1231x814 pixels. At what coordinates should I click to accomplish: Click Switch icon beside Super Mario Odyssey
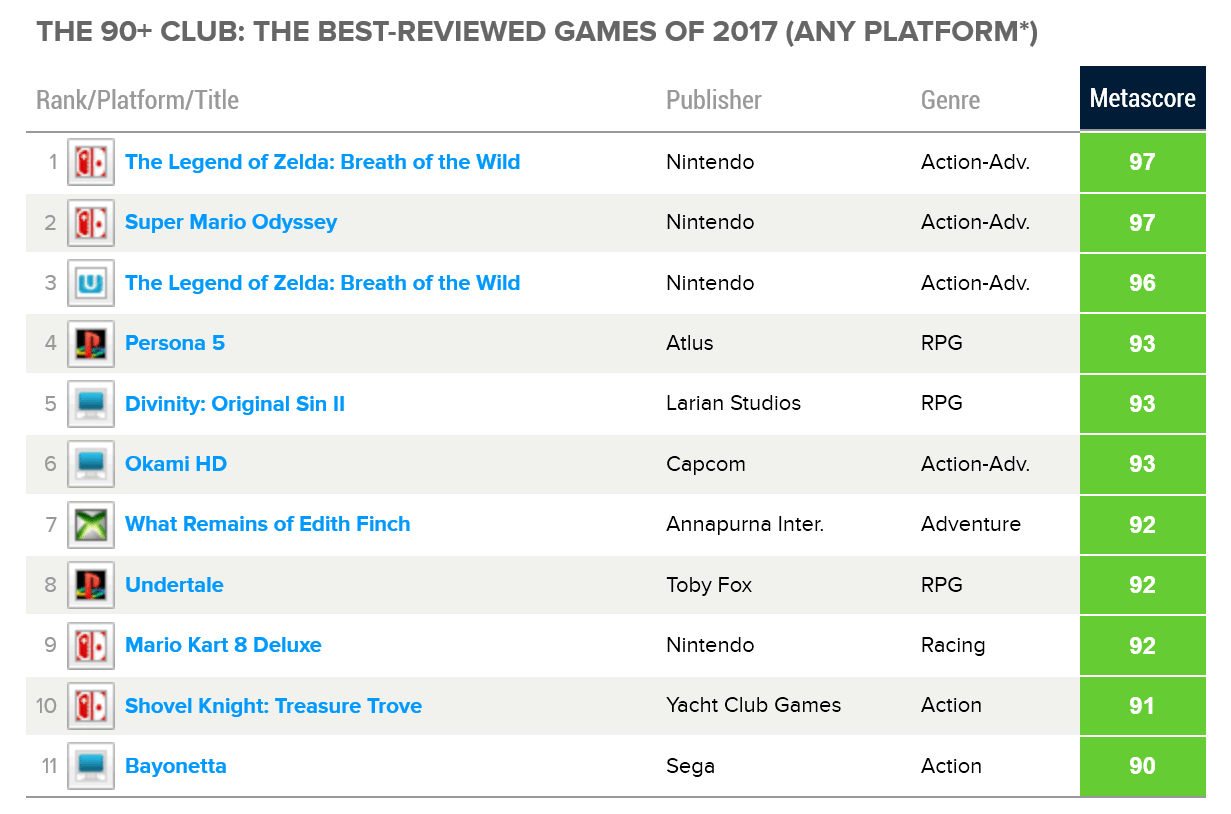(x=91, y=223)
